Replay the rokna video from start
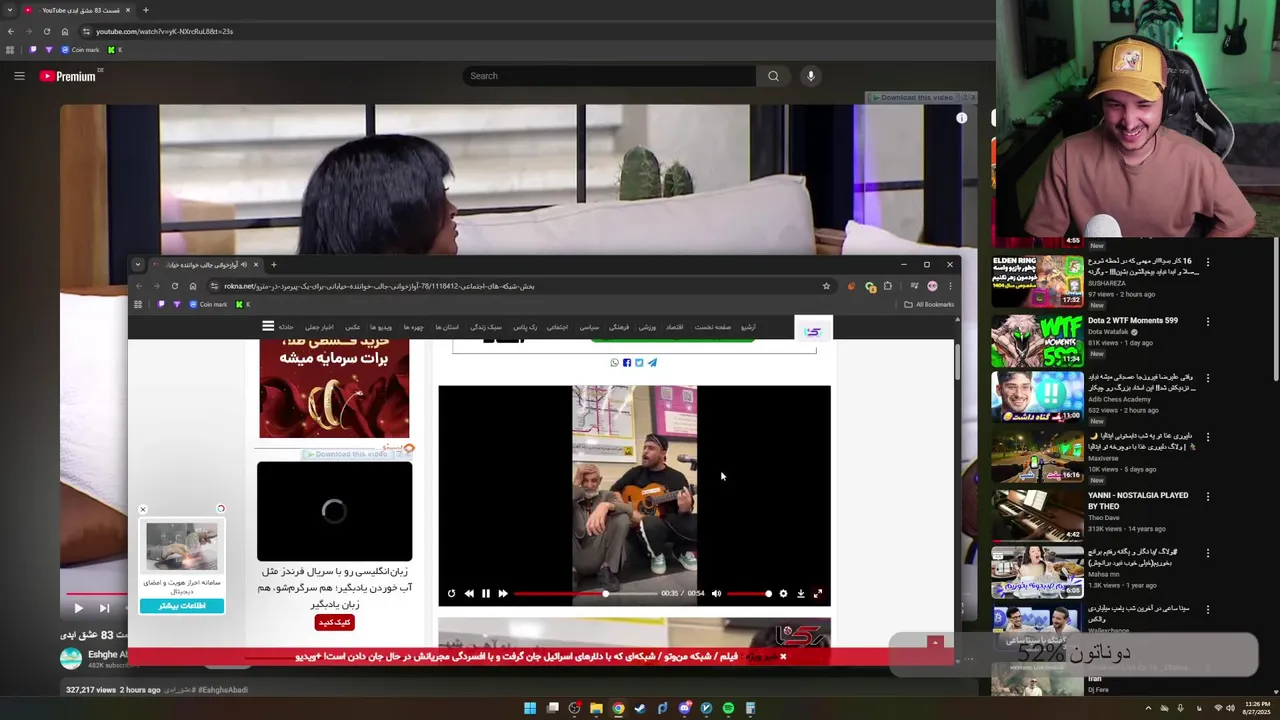Screen dimensions: 1280x720 (x=451, y=593)
